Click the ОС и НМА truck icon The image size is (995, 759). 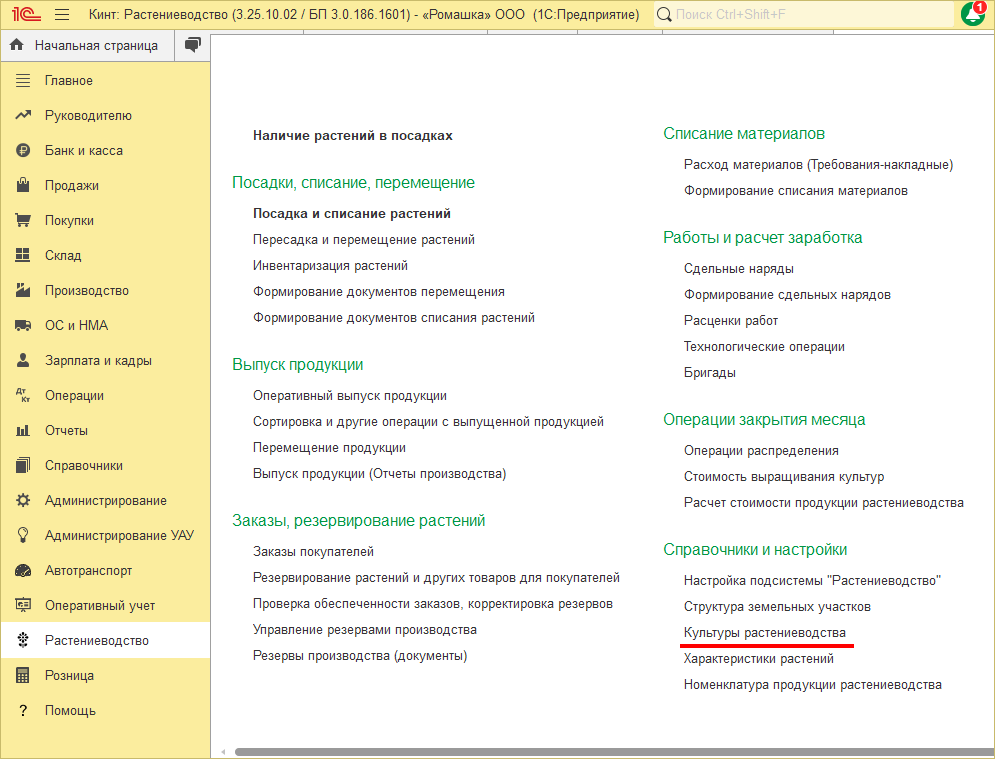[24, 326]
